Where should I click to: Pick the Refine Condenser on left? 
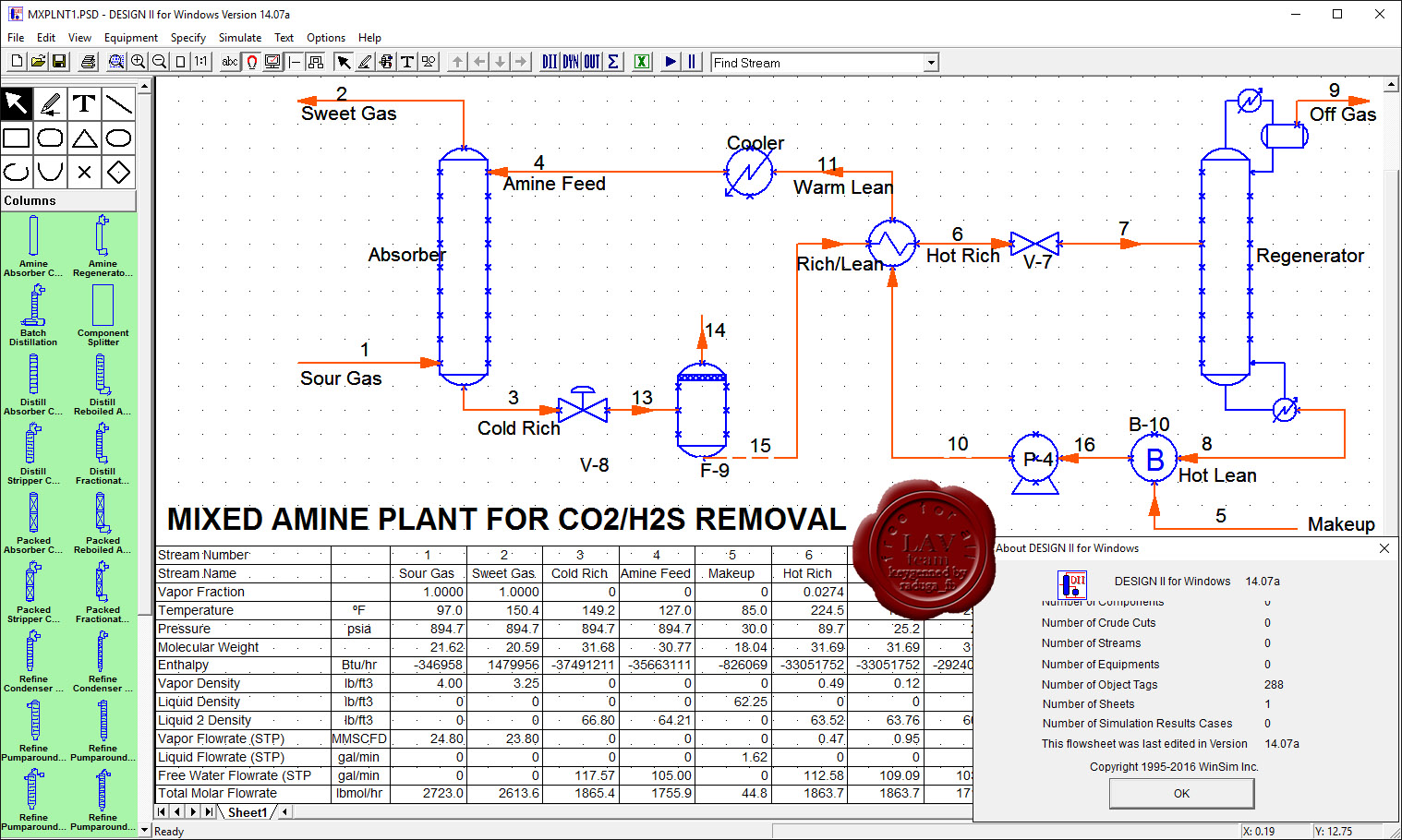33,662
